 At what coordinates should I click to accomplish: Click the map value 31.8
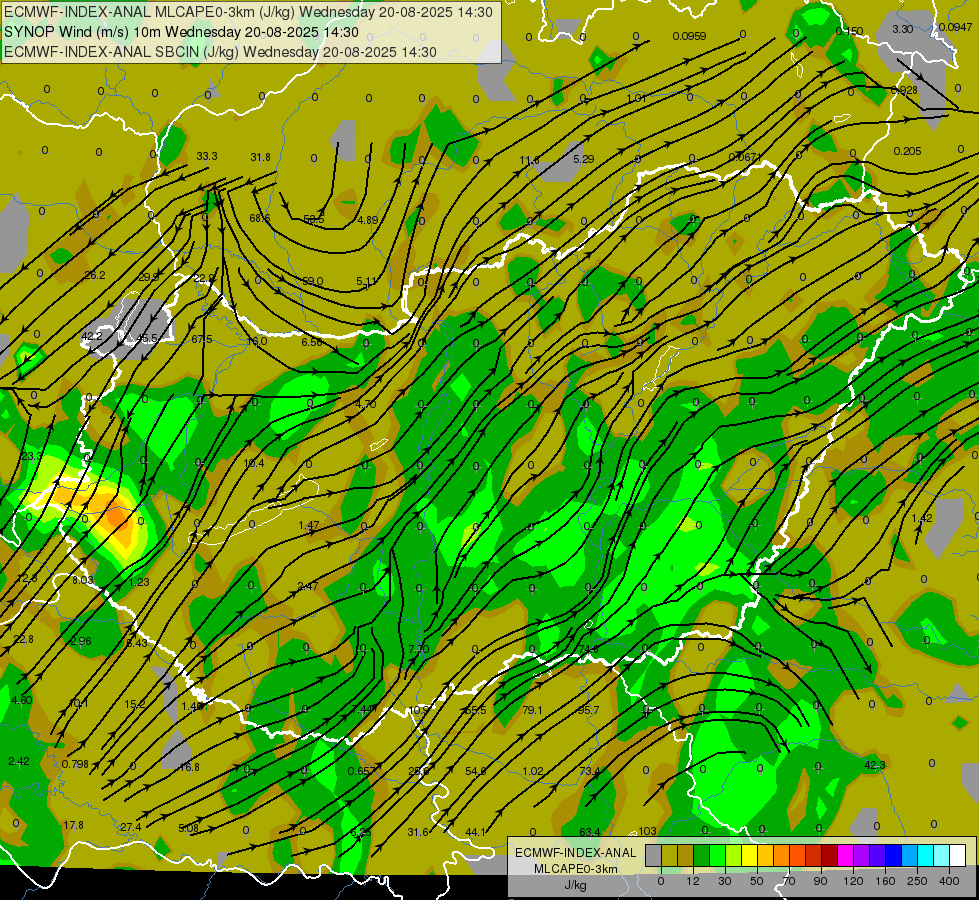260,157
